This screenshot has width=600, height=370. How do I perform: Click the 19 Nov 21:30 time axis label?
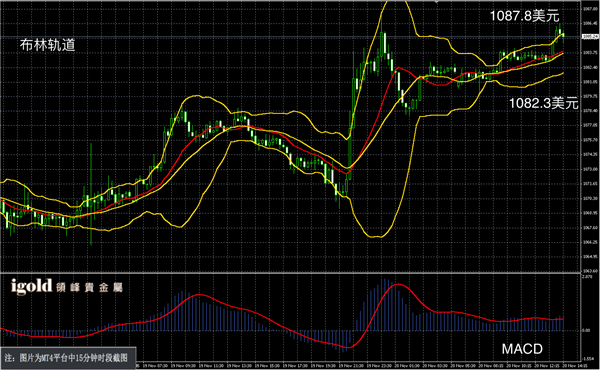click(x=351, y=366)
